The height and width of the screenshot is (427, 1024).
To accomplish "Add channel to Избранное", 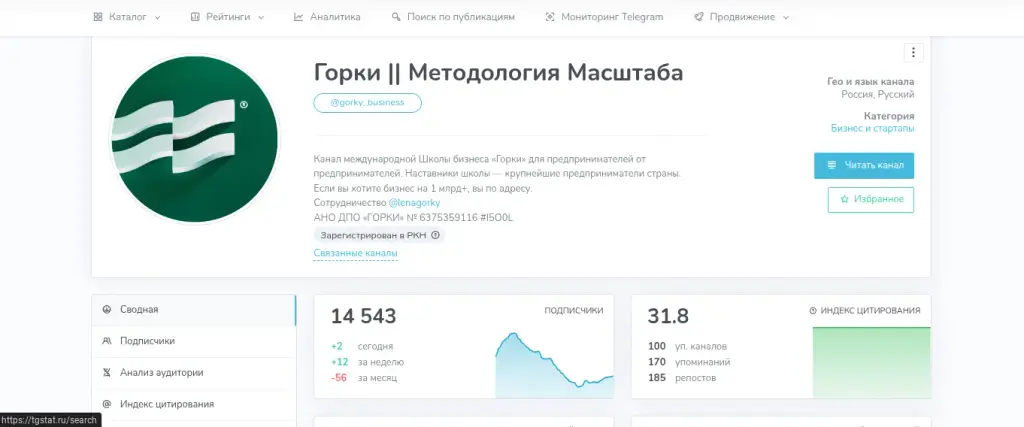I will (x=871, y=200).
